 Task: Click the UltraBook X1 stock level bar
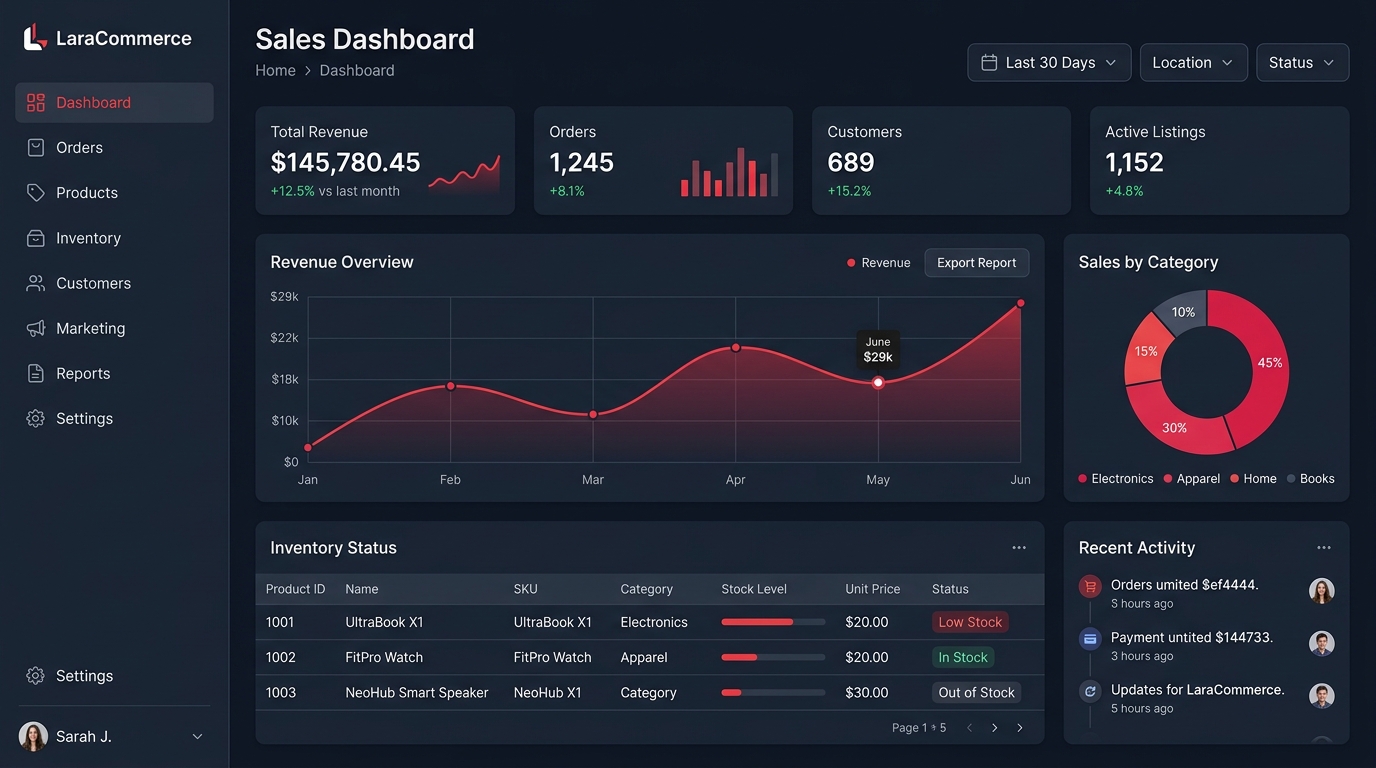[x=773, y=622]
